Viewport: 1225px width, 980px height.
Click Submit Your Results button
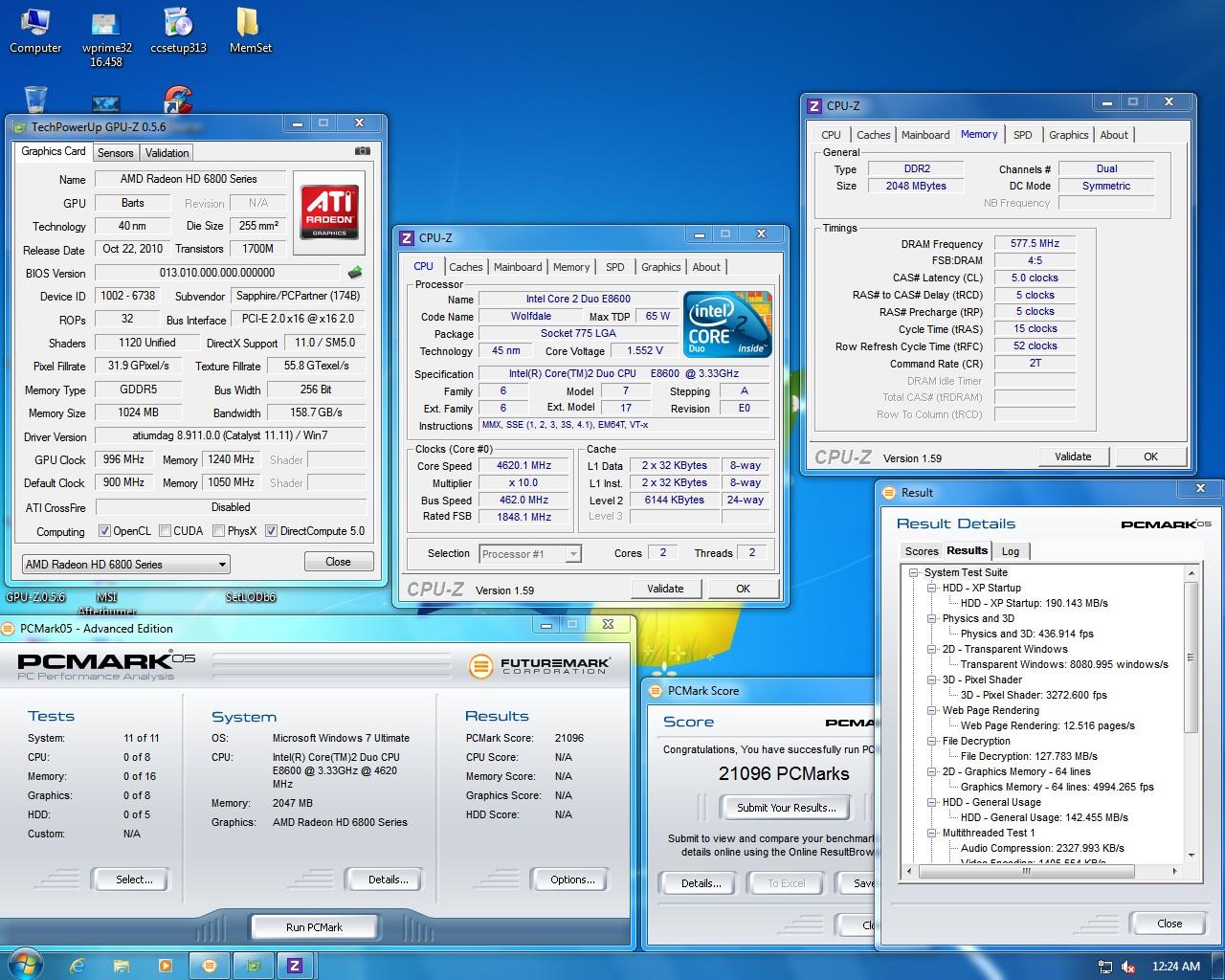tap(787, 808)
